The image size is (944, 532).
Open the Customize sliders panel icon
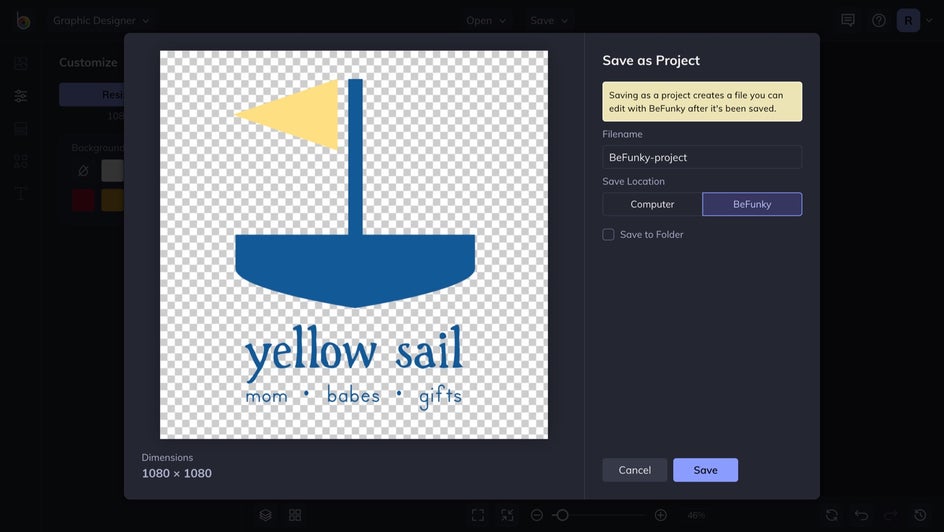[21, 96]
